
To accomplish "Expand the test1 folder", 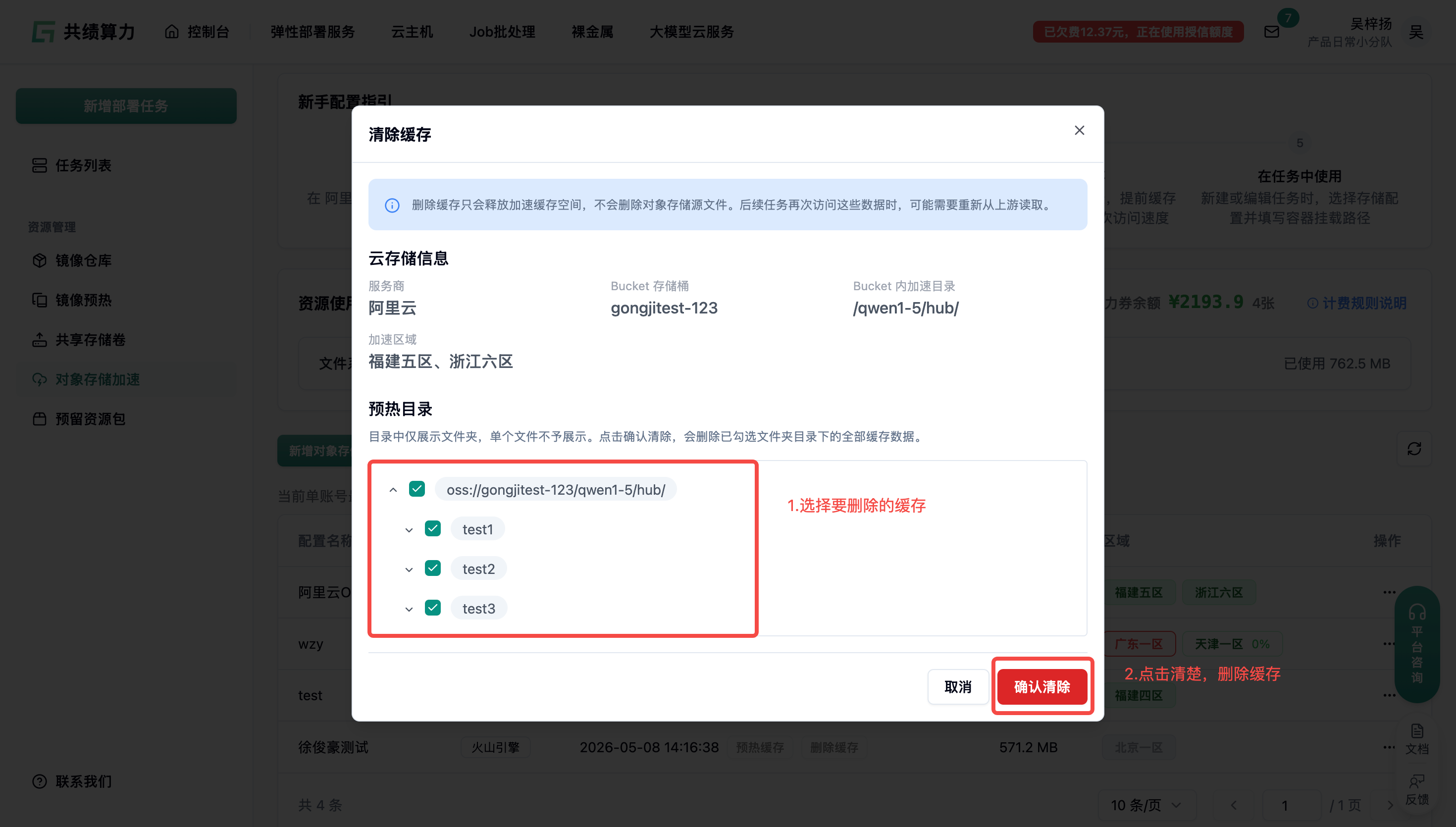I will pos(409,530).
